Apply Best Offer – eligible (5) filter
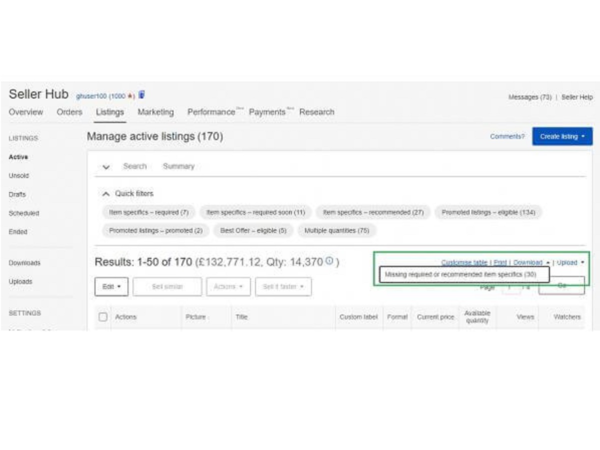The image size is (600, 450). [253, 231]
